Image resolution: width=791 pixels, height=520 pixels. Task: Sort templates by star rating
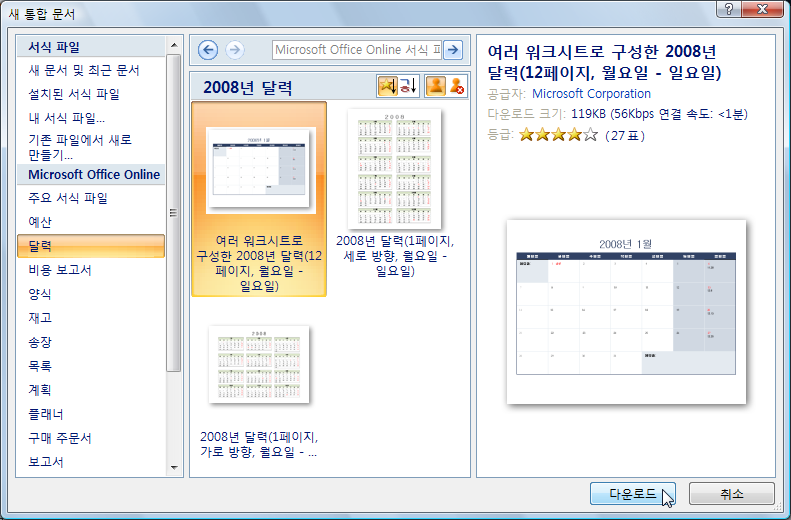point(387,86)
